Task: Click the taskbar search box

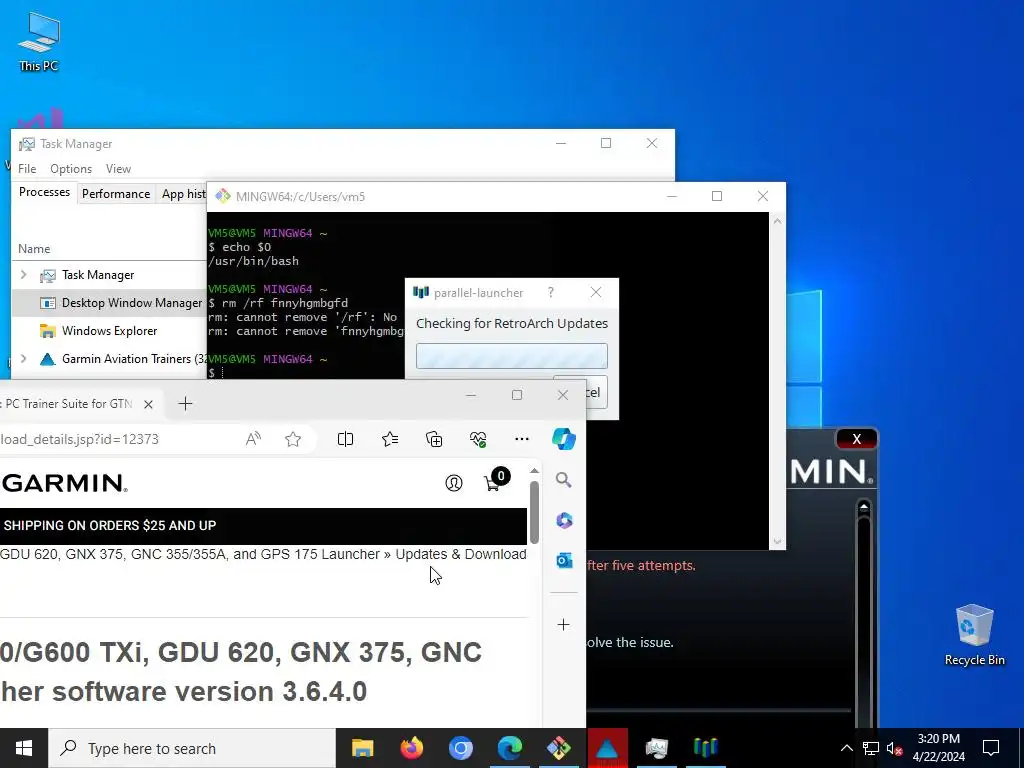Action: (x=192, y=748)
